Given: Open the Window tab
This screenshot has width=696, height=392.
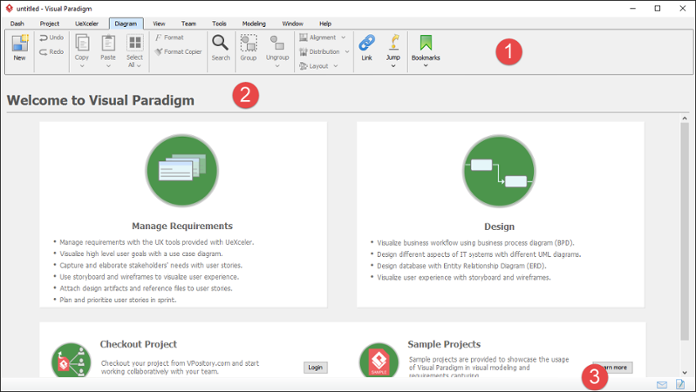Looking at the screenshot, I should coord(293,24).
